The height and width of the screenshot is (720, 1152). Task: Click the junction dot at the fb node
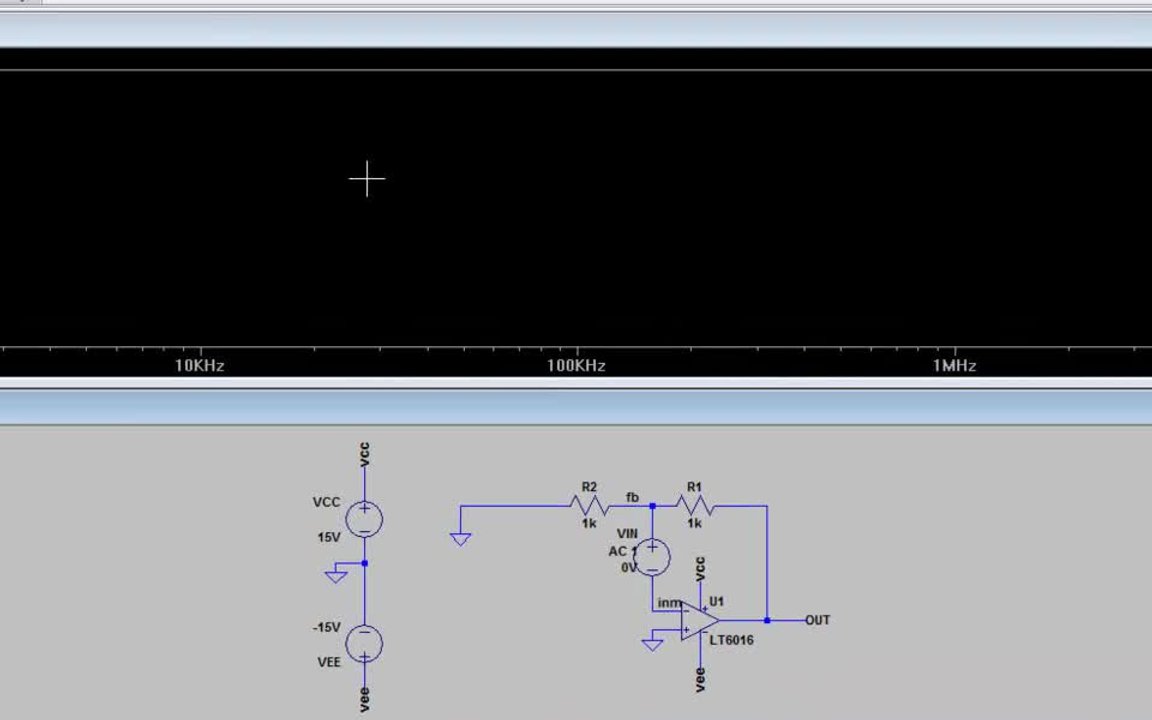coord(652,506)
